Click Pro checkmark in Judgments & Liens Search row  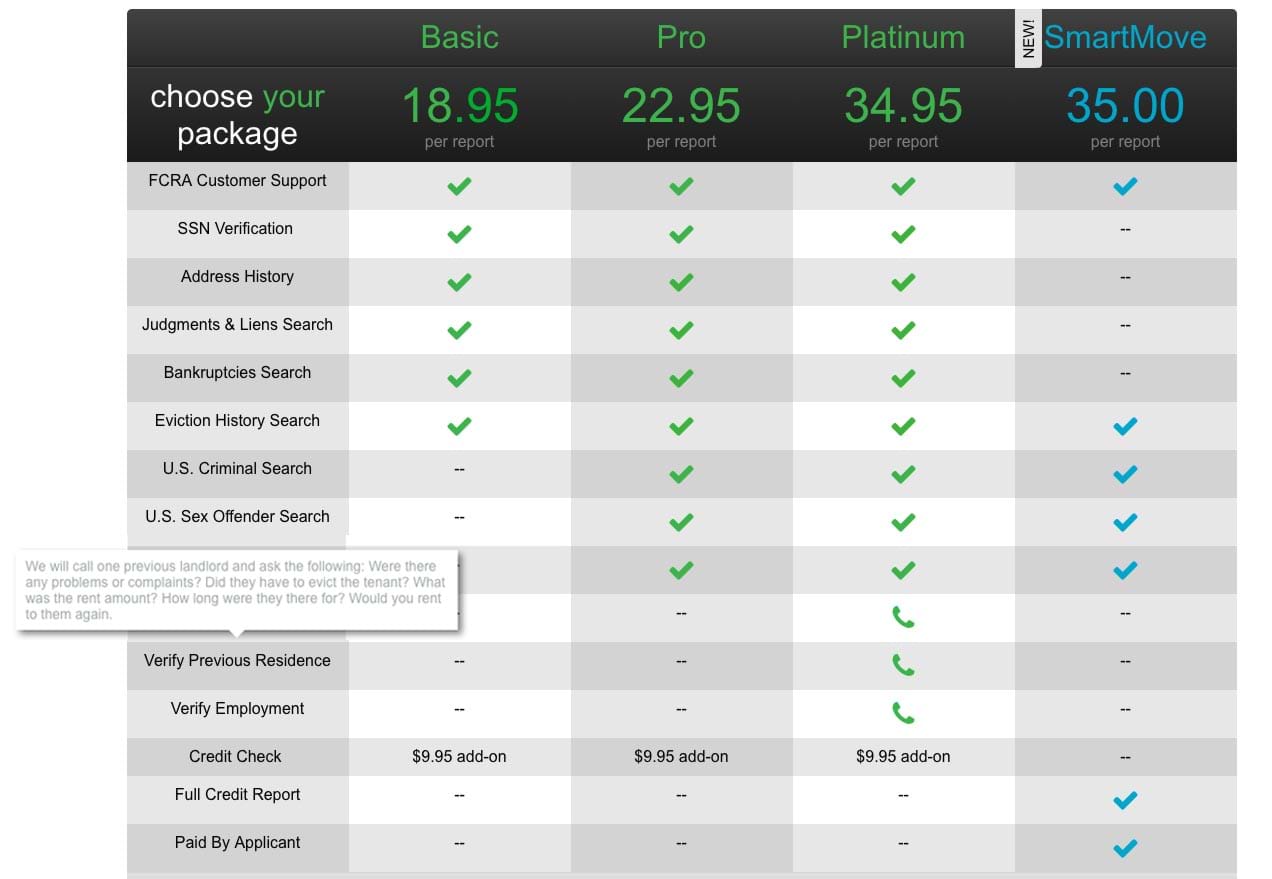(x=681, y=330)
